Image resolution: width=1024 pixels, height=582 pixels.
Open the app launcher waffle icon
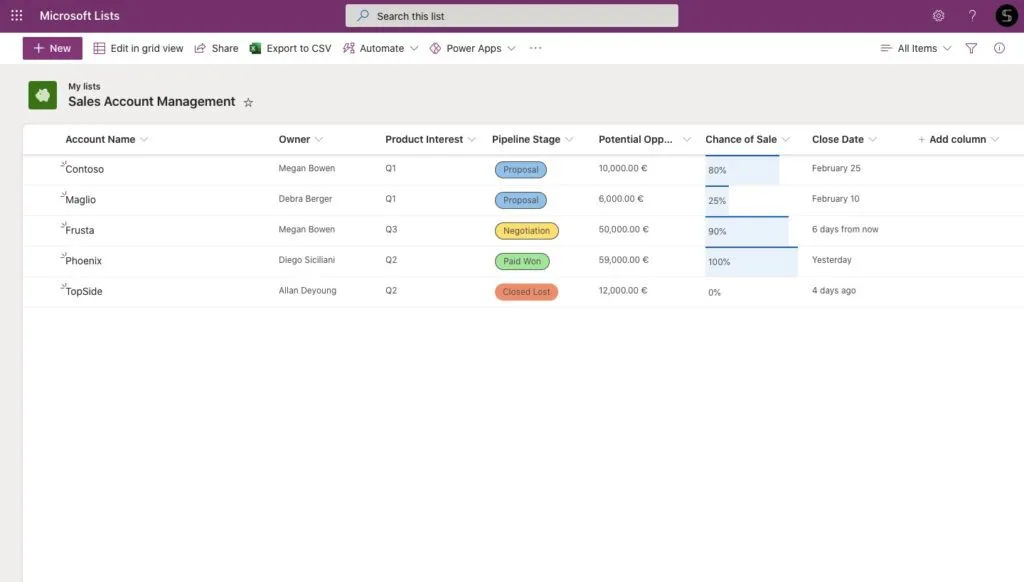tap(16, 16)
